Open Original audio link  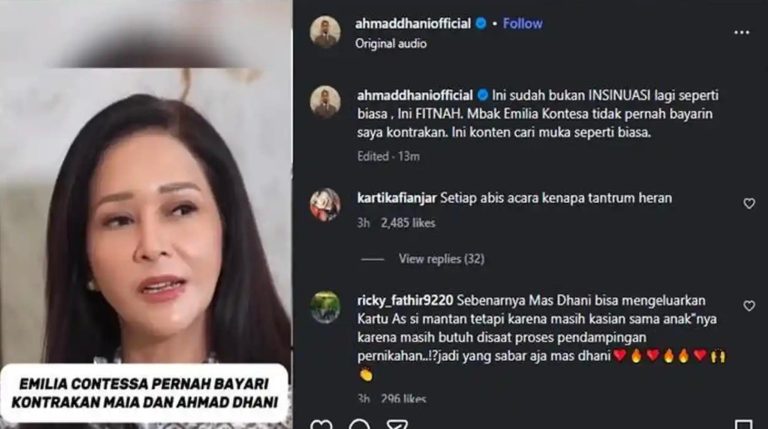point(391,44)
